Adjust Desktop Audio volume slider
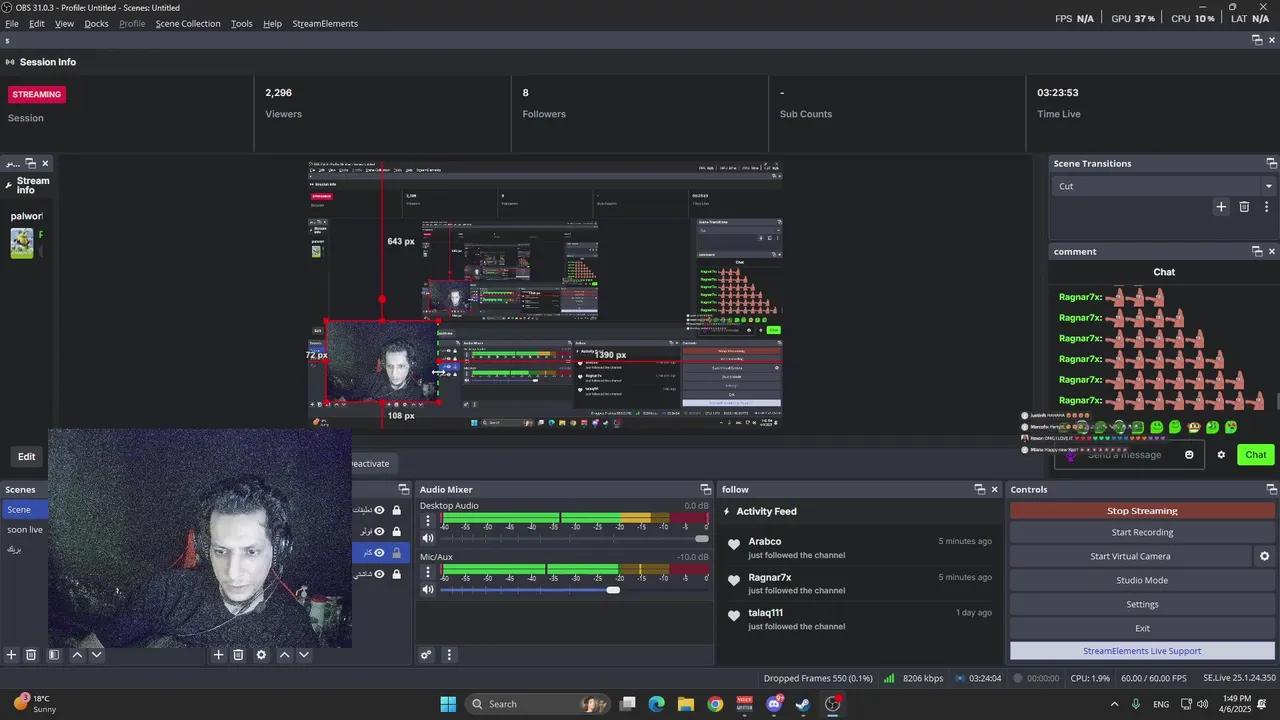The height and width of the screenshot is (720, 1280). 575,538
